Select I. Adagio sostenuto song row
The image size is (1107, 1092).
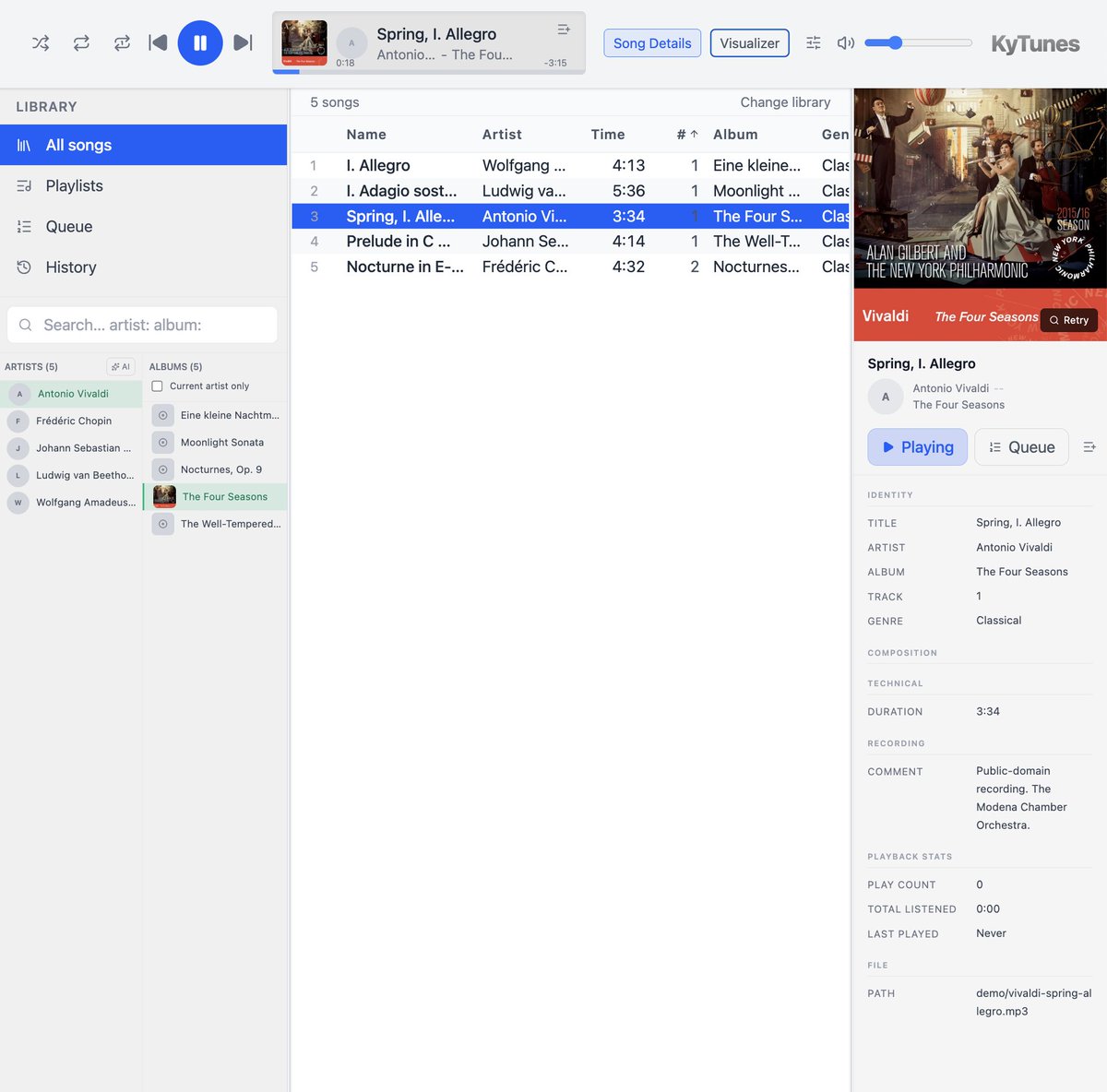570,191
